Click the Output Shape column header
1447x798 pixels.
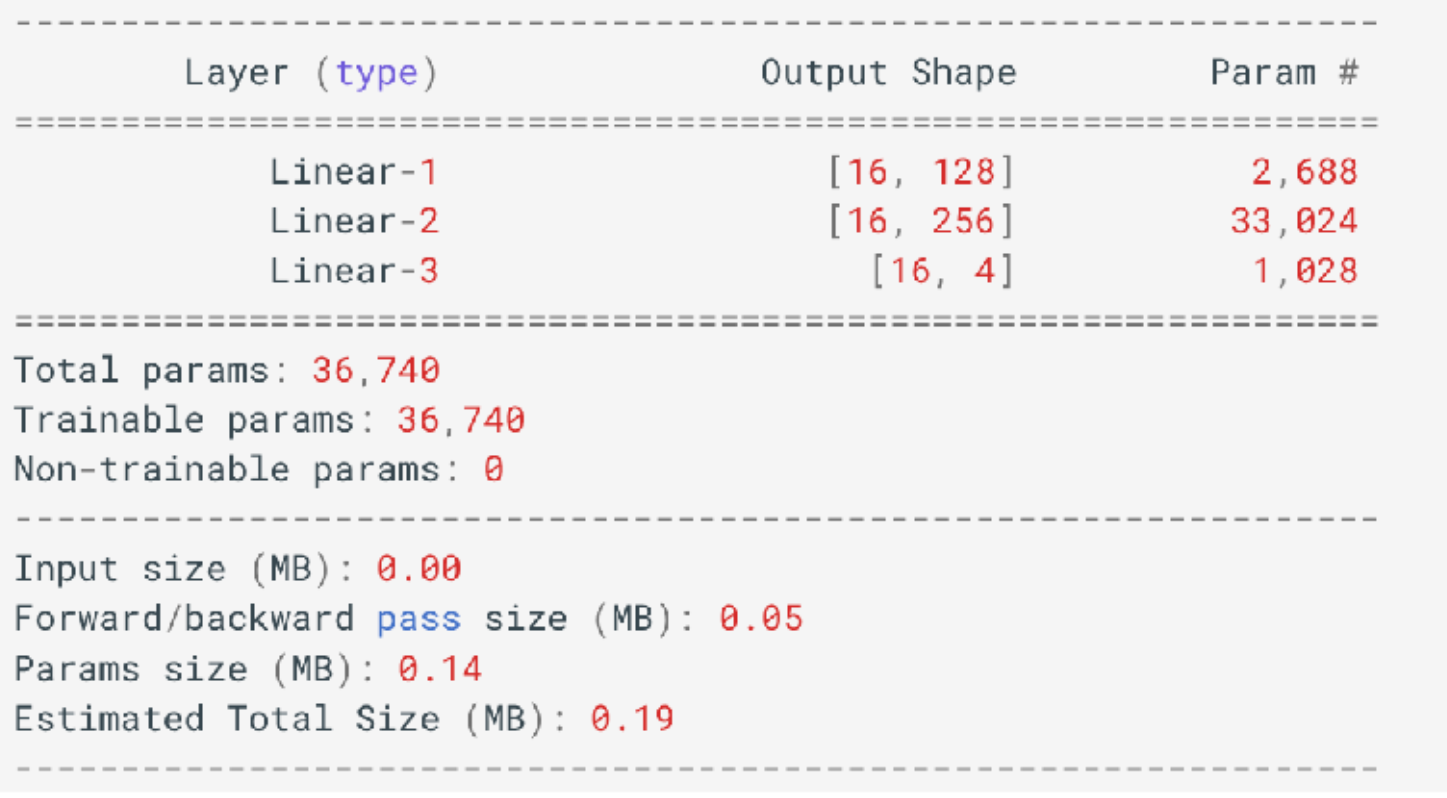click(888, 73)
